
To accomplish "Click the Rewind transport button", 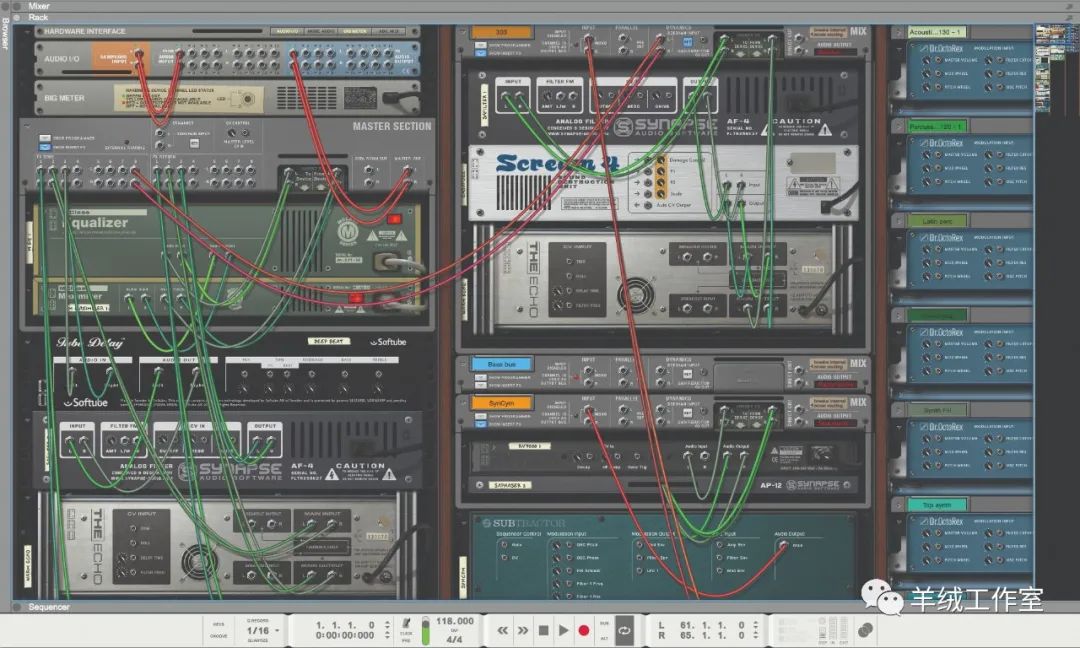I will pyautogui.click(x=503, y=630).
